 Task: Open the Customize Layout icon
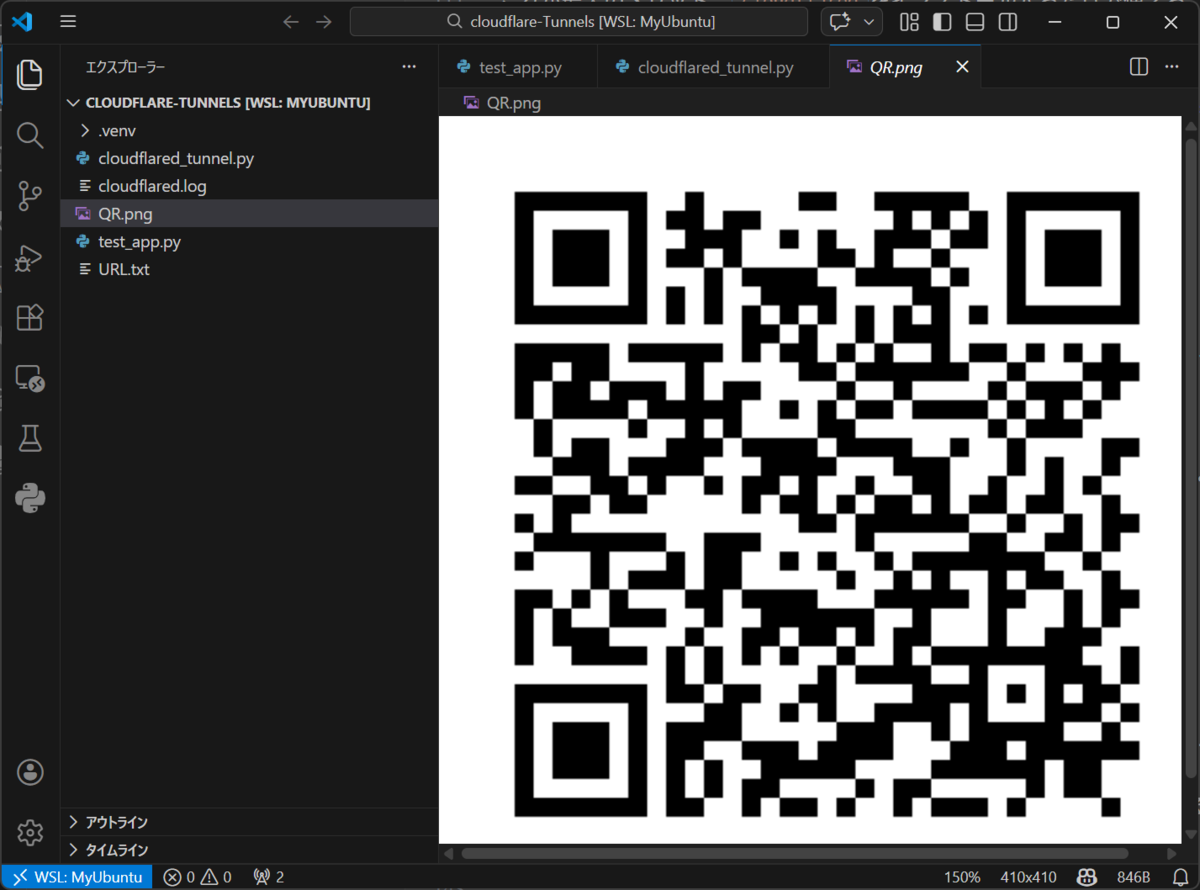(x=909, y=22)
